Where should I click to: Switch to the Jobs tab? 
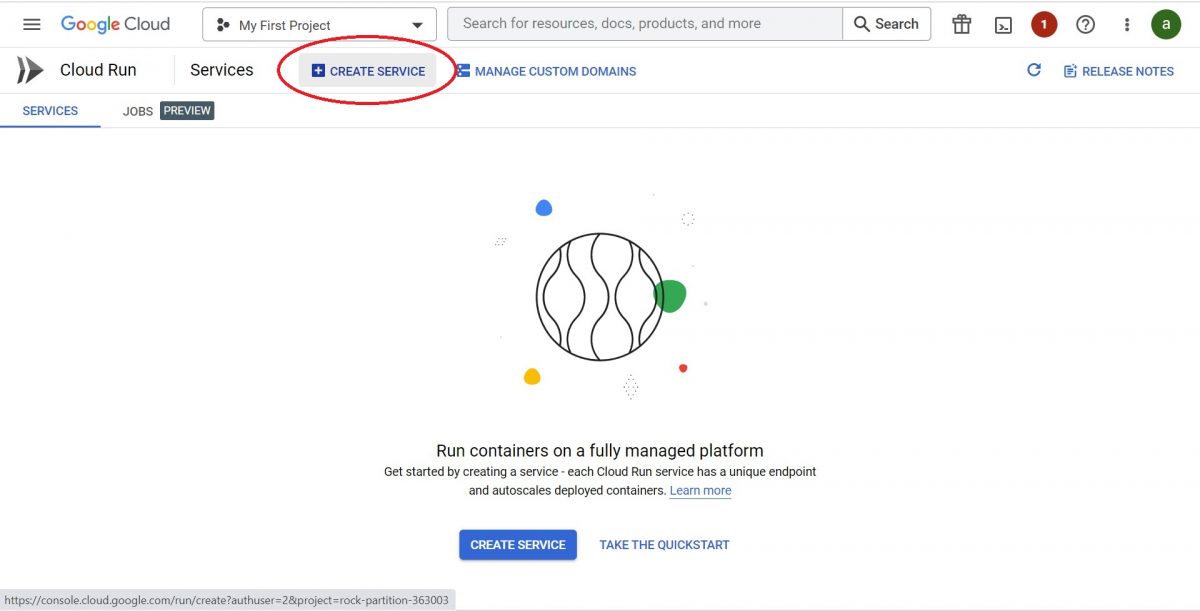pos(138,111)
